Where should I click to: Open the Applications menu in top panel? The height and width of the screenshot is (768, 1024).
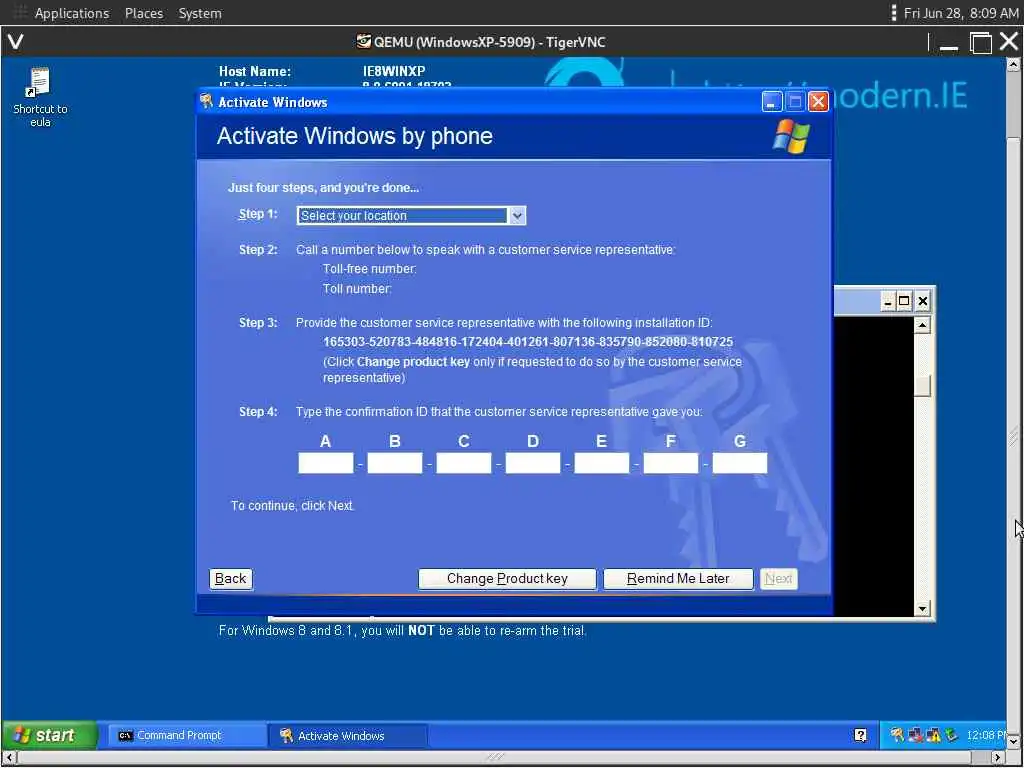(72, 13)
